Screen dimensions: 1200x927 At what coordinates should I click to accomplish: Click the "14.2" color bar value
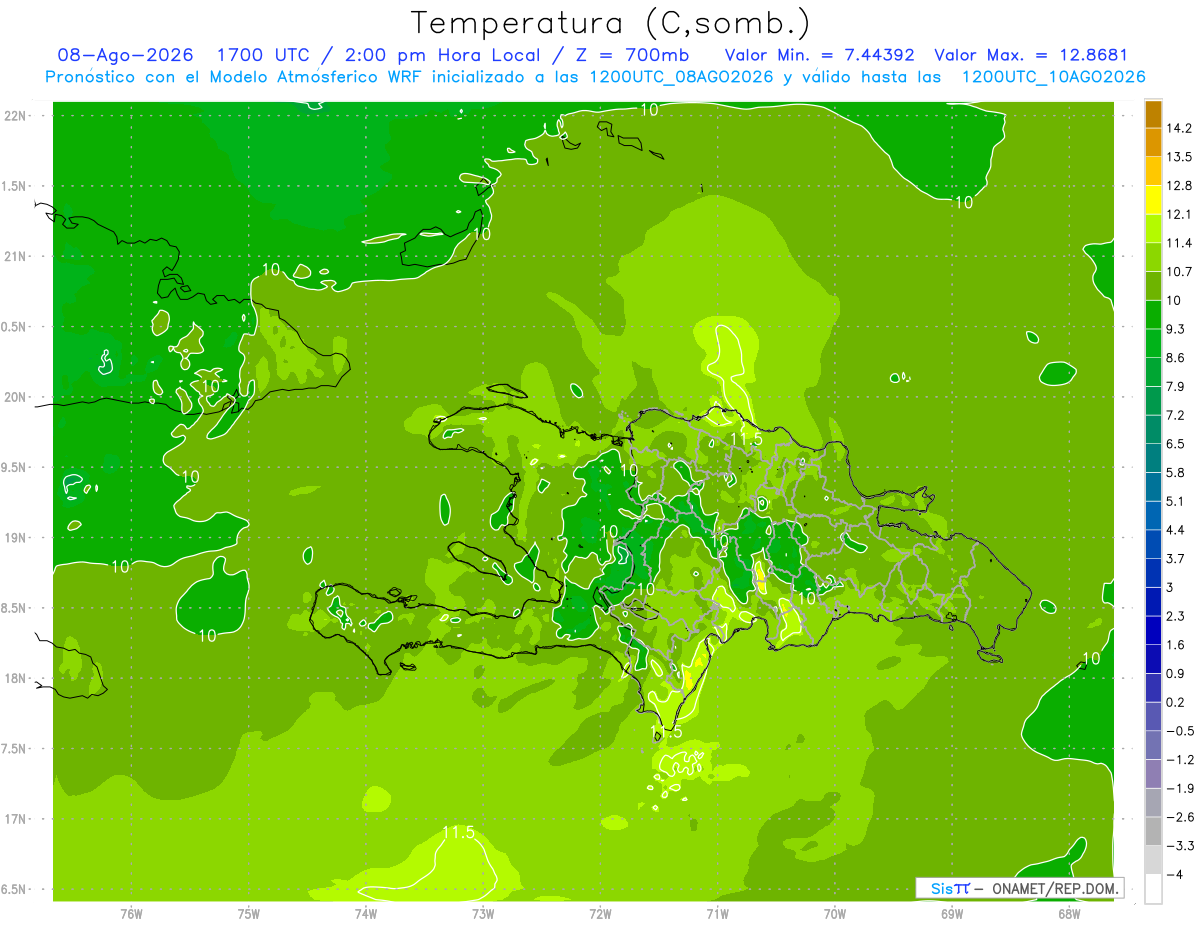click(1179, 128)
